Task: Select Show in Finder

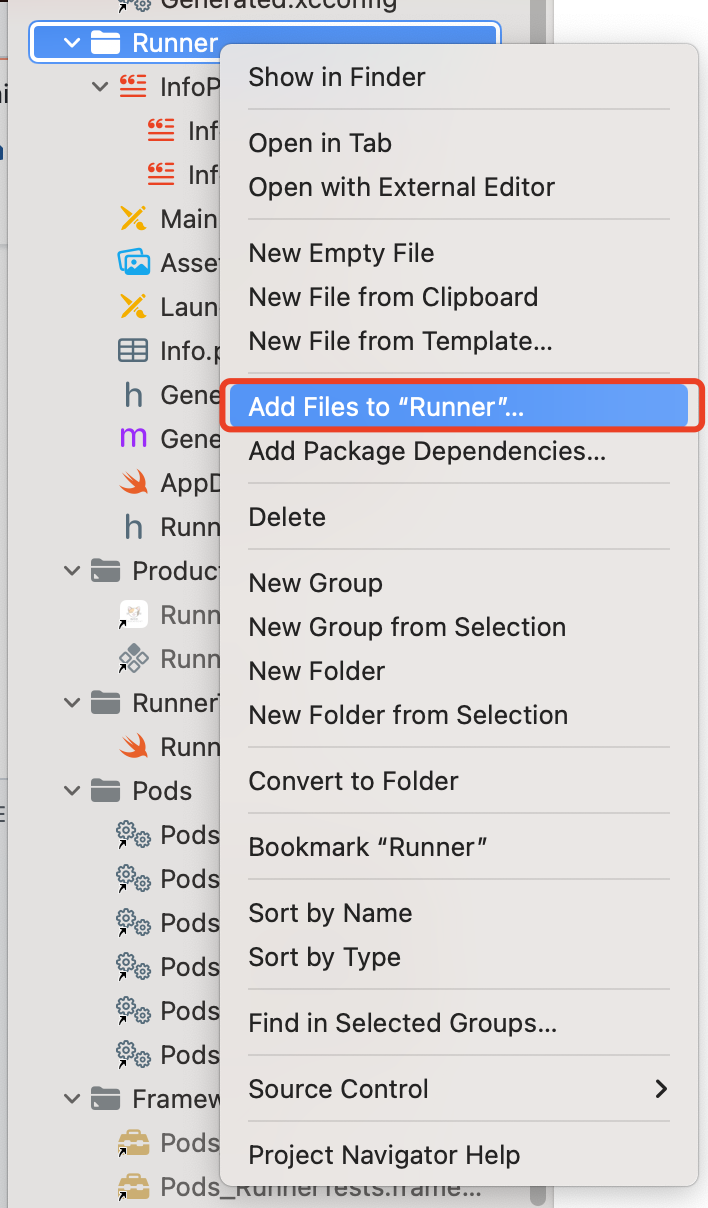Action: [337, 77]
